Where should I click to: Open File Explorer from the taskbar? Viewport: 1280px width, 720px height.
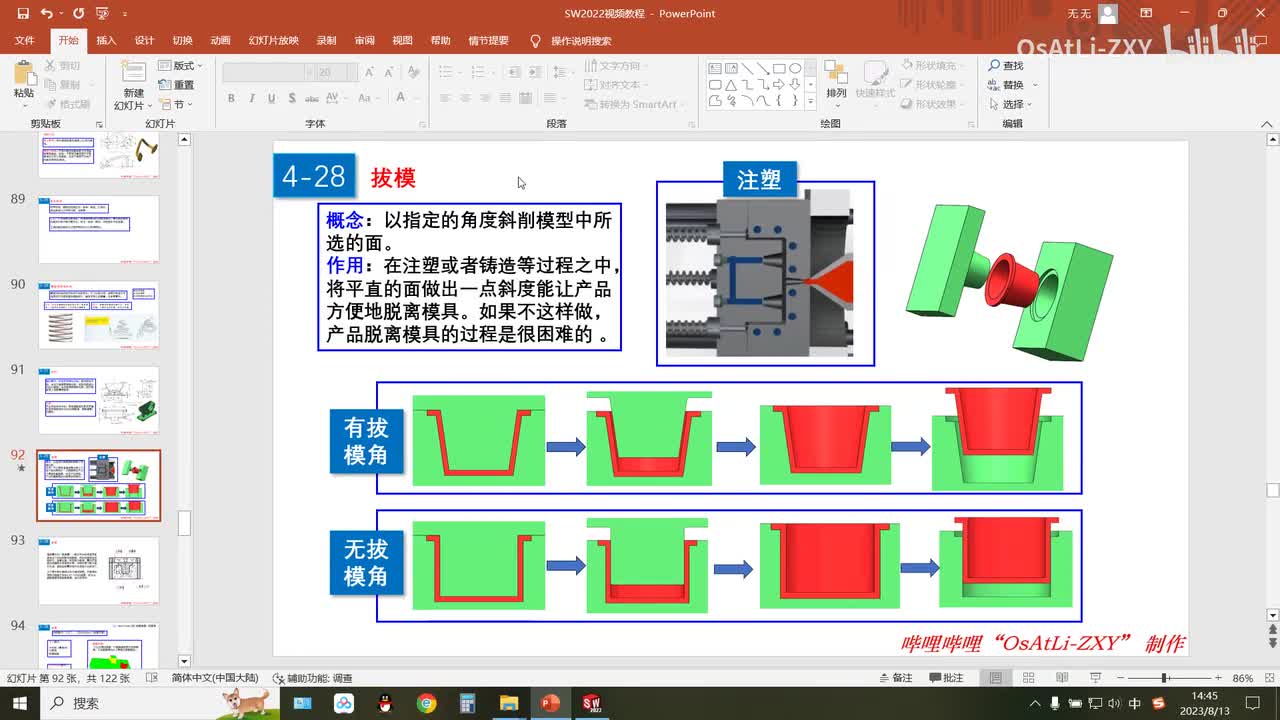click(x=508, y=703)
